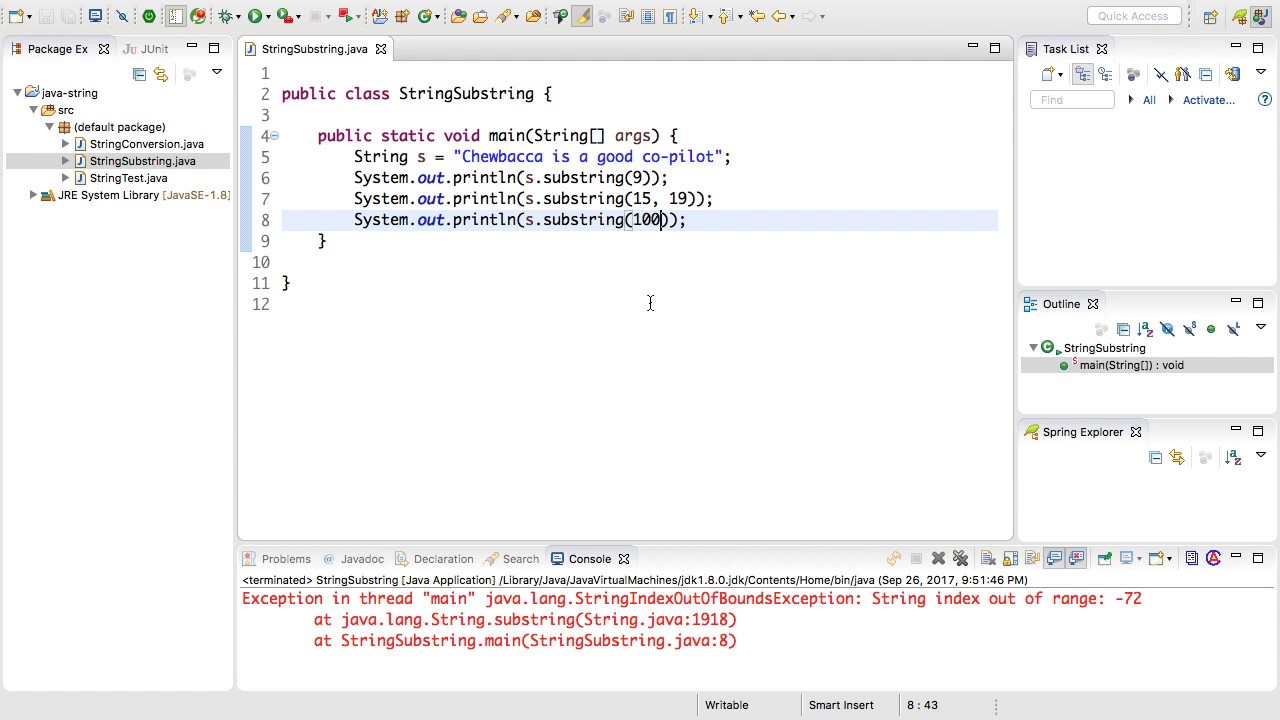
Task: Collapse the java-string project node
Action: point(17,92)
